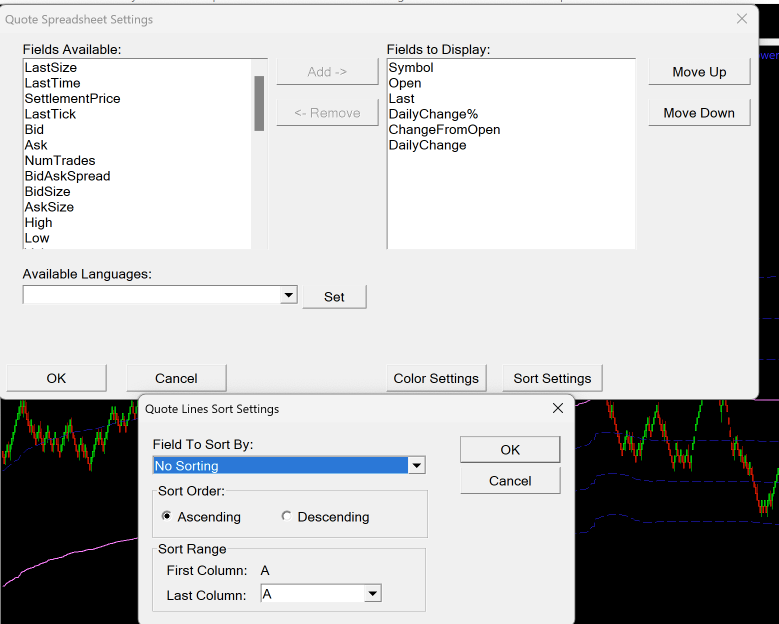The image size is (779, 624).
Task: Cancel the Quote Lines Sort Settings dialog
Action: 510,480
